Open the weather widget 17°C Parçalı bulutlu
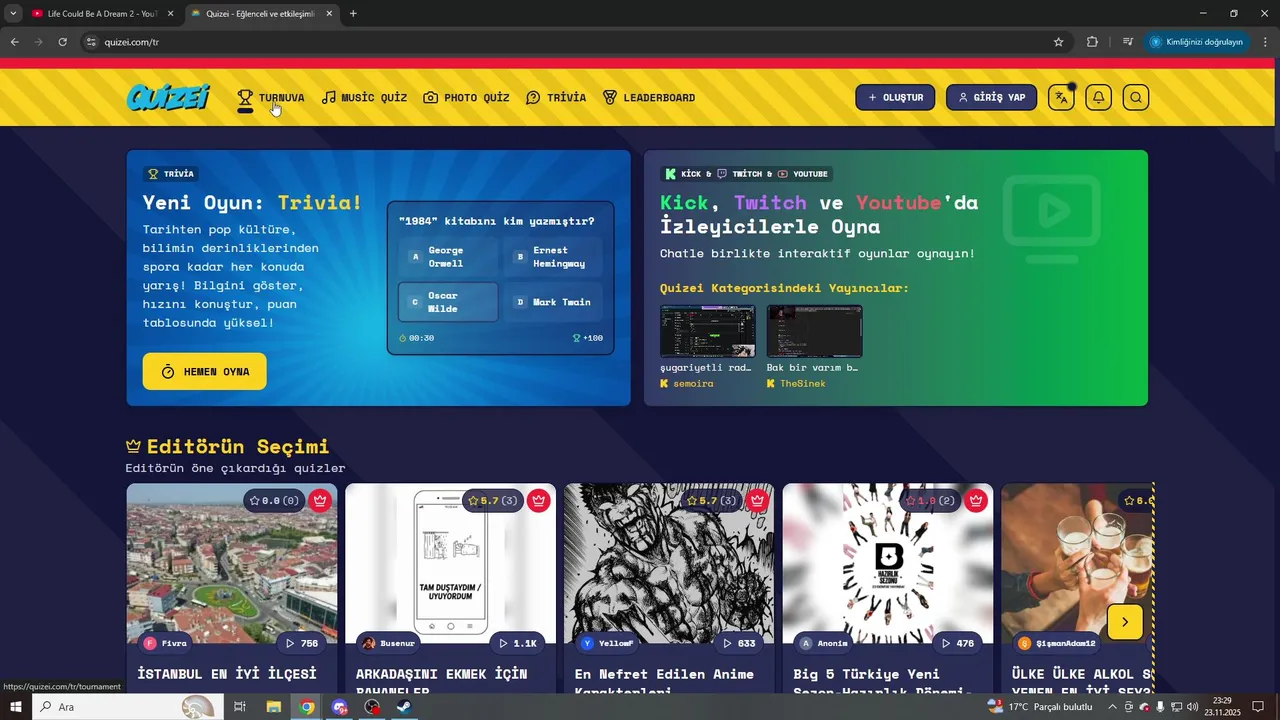 1040,707
